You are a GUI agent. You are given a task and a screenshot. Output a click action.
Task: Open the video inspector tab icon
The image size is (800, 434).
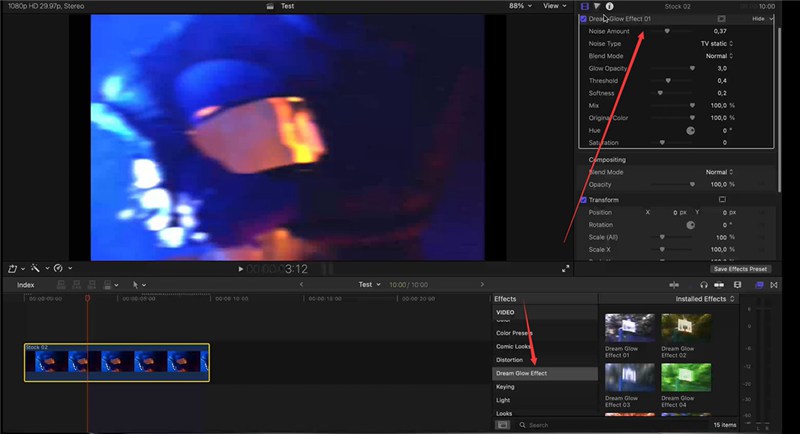click(585, 6)
